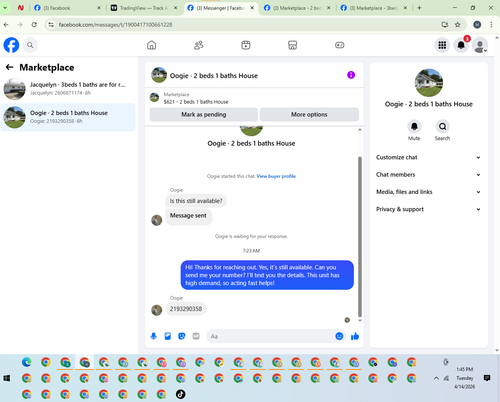Click the back arrow beside Marketplace
The width and height of the screenshot is (500, 402).
click(x=9, y=67)
